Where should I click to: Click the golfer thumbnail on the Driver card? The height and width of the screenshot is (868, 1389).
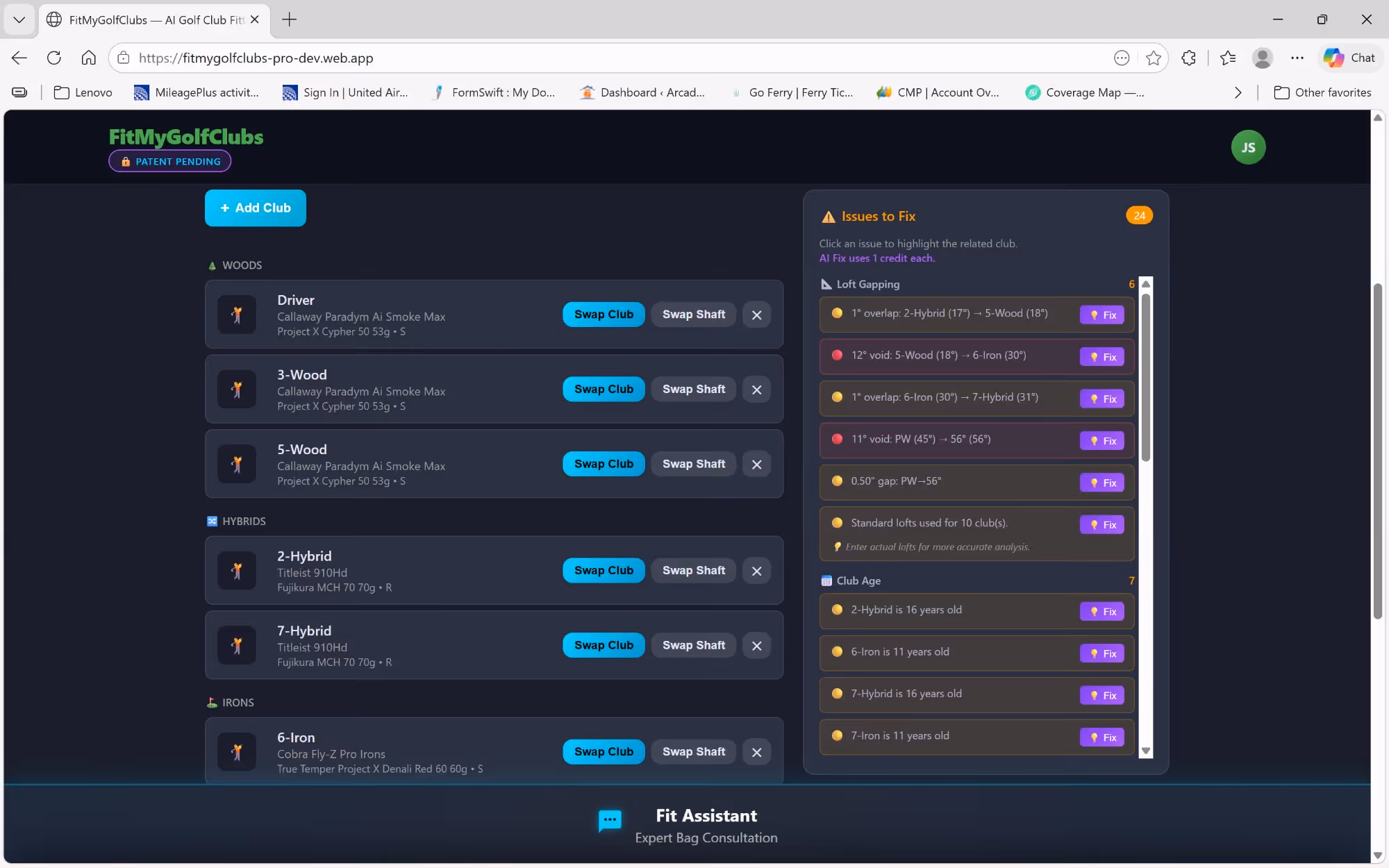pyautogui.click(x=237, y=314)
